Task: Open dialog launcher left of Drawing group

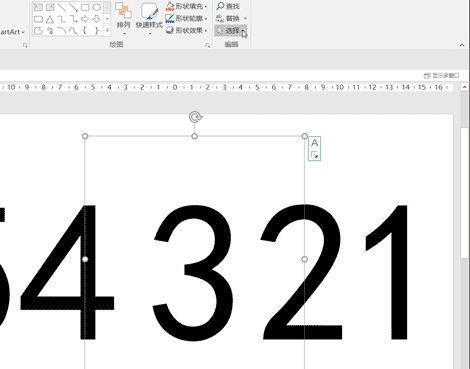Action: click(x=25, y=45)
